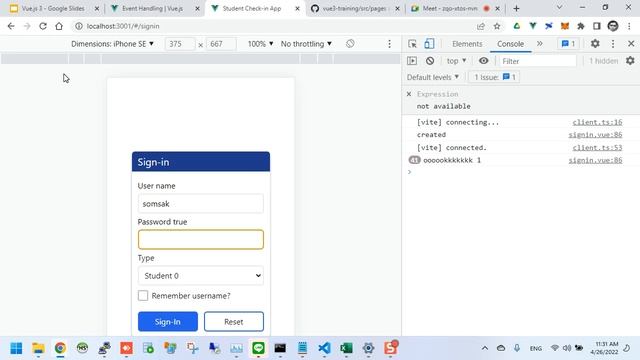Open new browser tab
640x360 pixels.
click(x=516, y=9)
